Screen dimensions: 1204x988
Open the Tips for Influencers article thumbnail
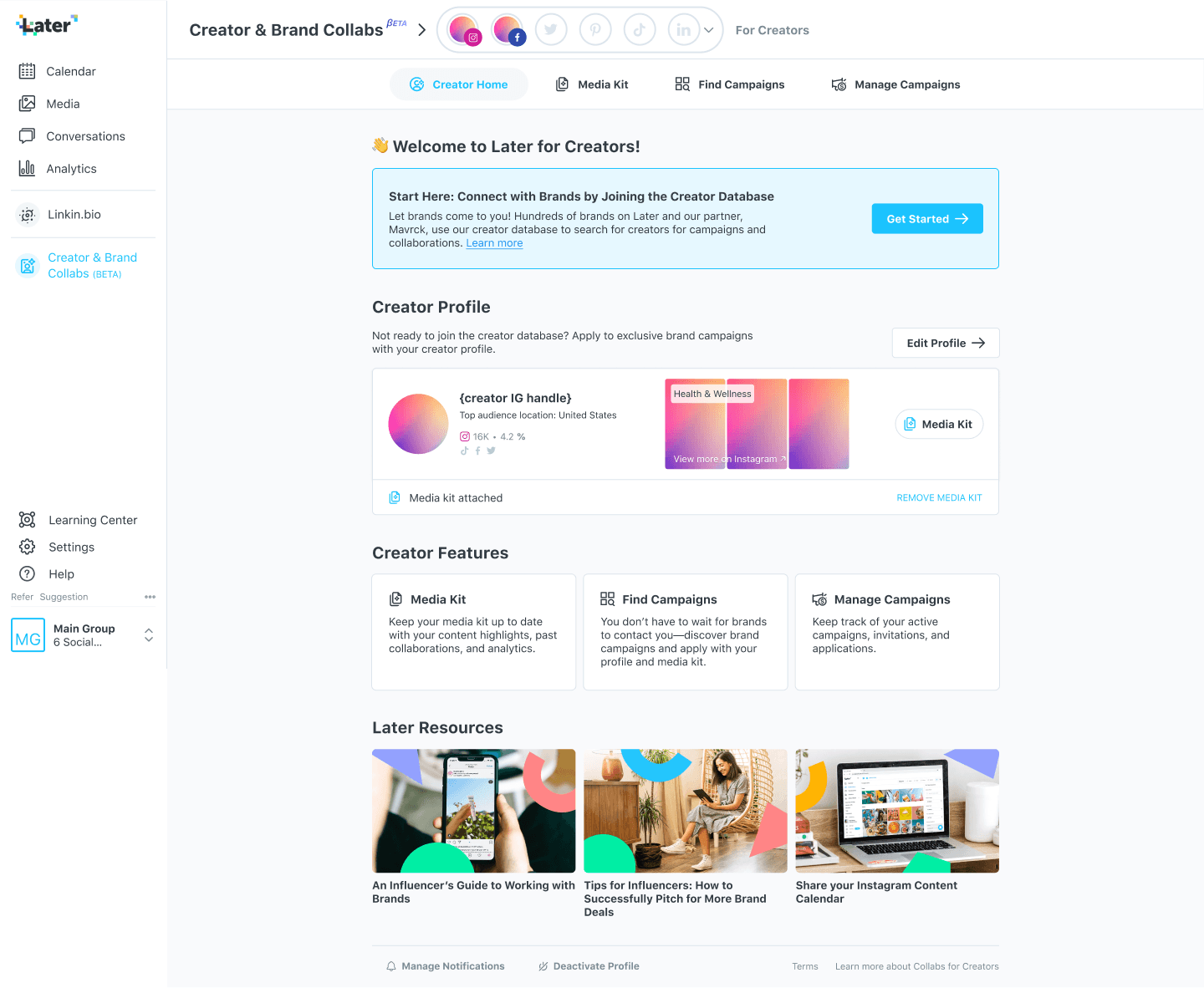pos(686,811)
